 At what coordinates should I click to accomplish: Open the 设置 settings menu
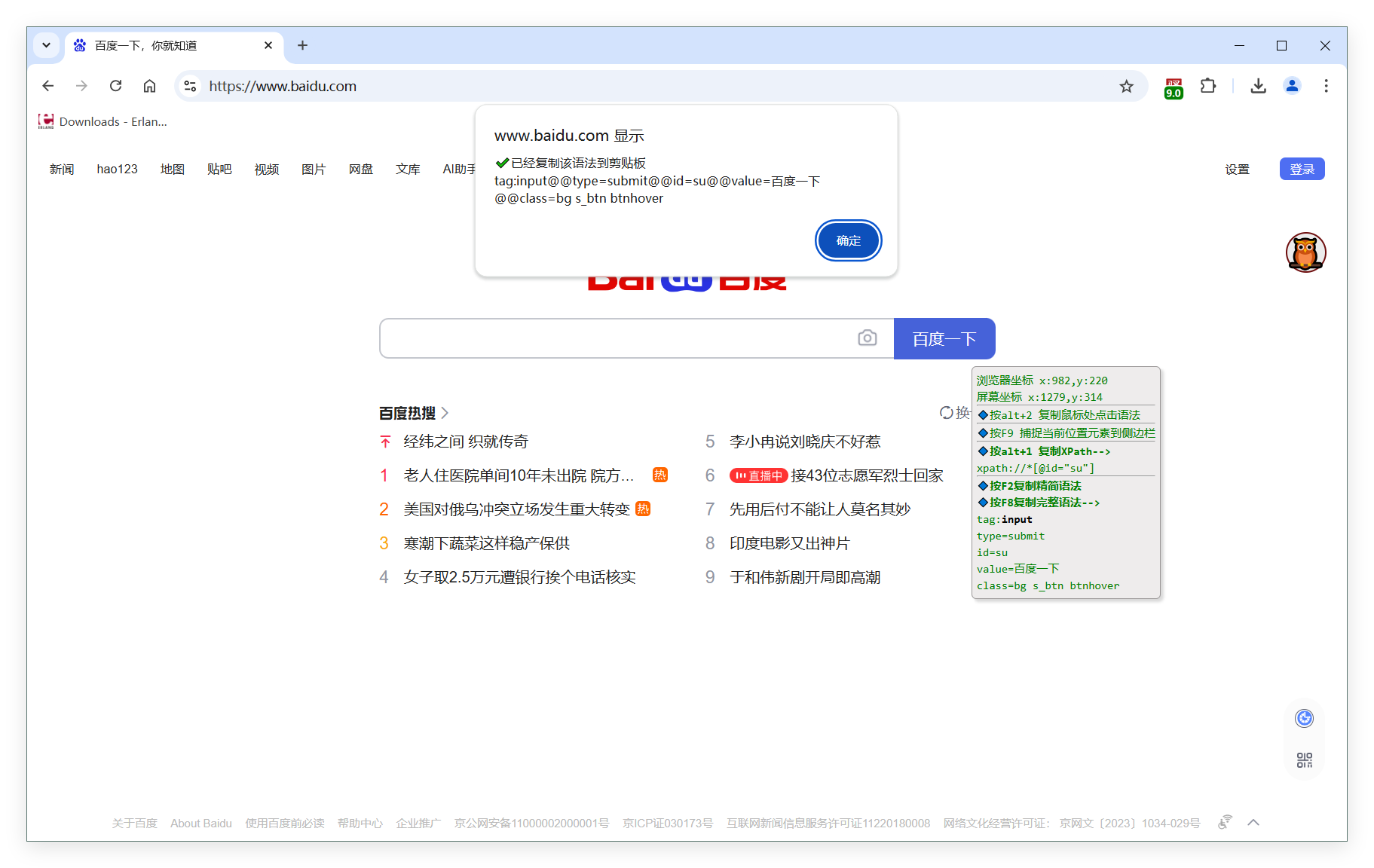pos(1237,169)
